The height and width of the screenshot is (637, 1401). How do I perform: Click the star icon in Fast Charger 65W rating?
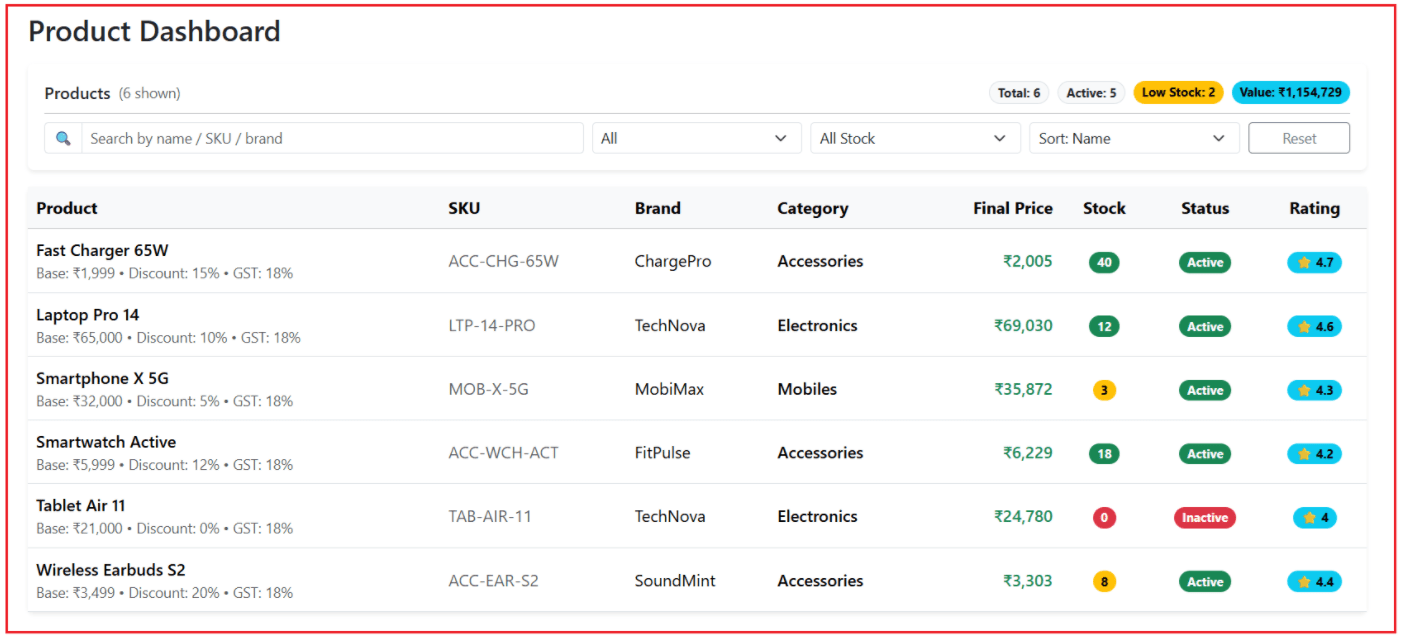(1304, 263)
